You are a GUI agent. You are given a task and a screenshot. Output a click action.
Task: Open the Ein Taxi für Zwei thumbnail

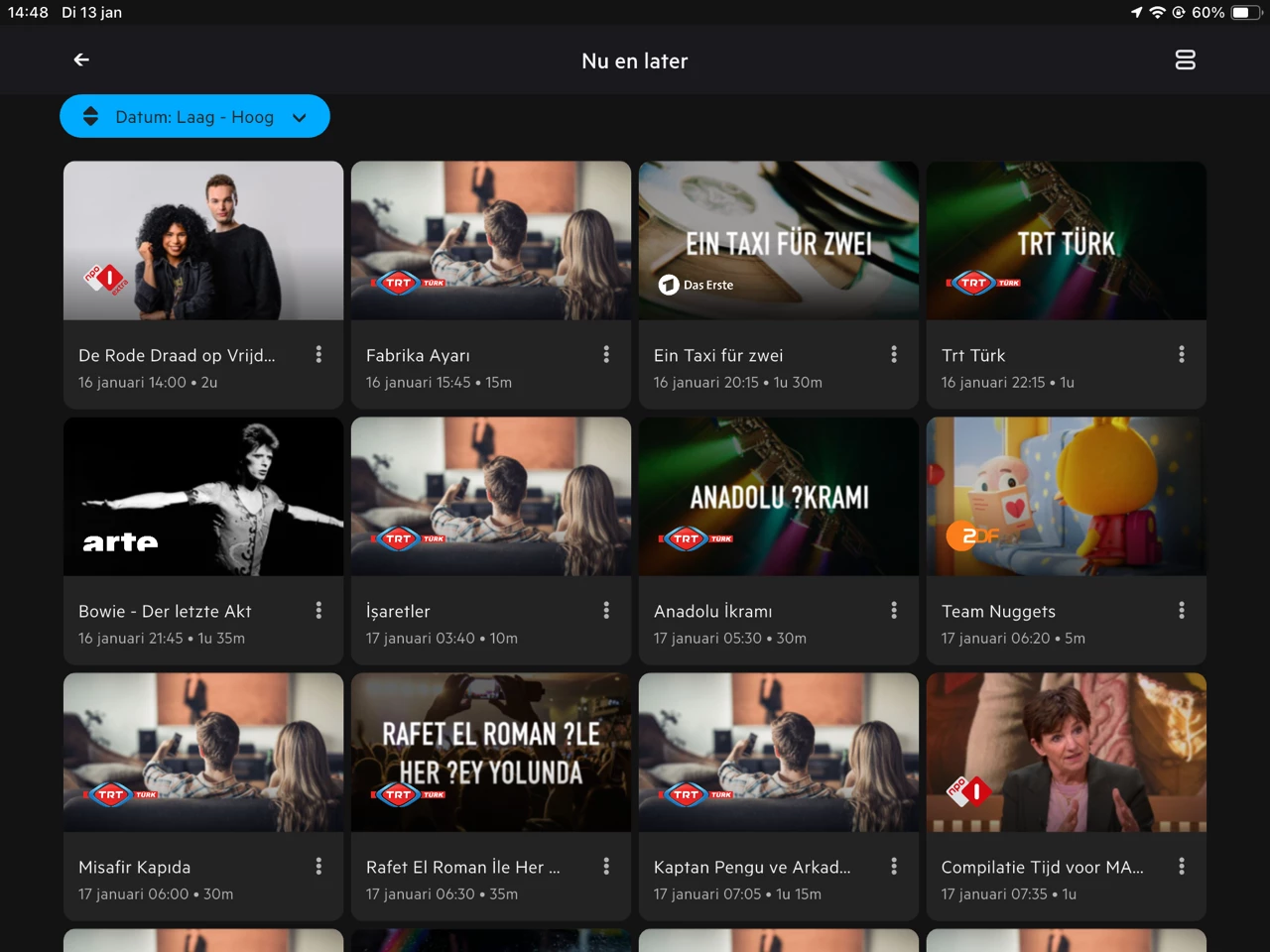pyautogui.click(x=779, y=241)
